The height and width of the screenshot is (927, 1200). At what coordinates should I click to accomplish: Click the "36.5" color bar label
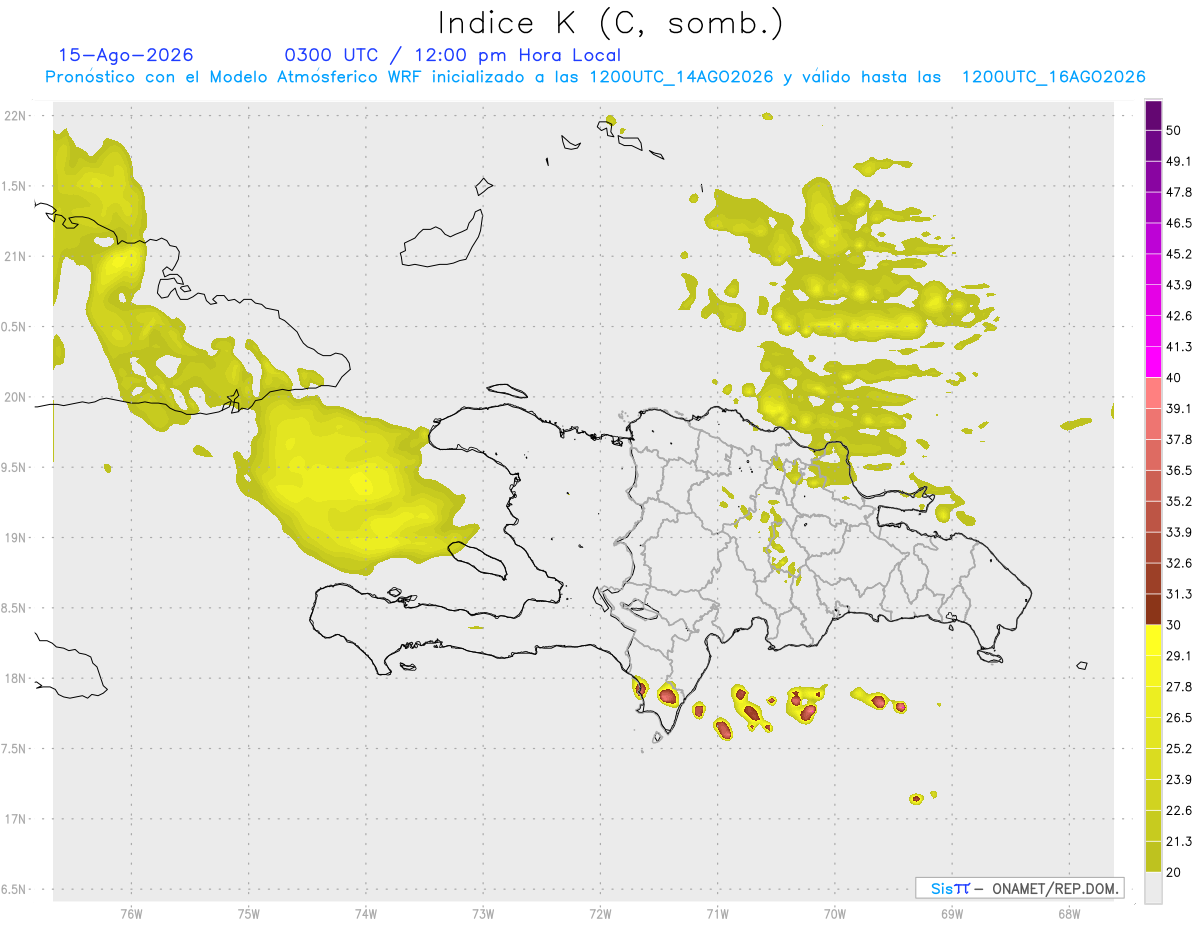pos(1179,470)
